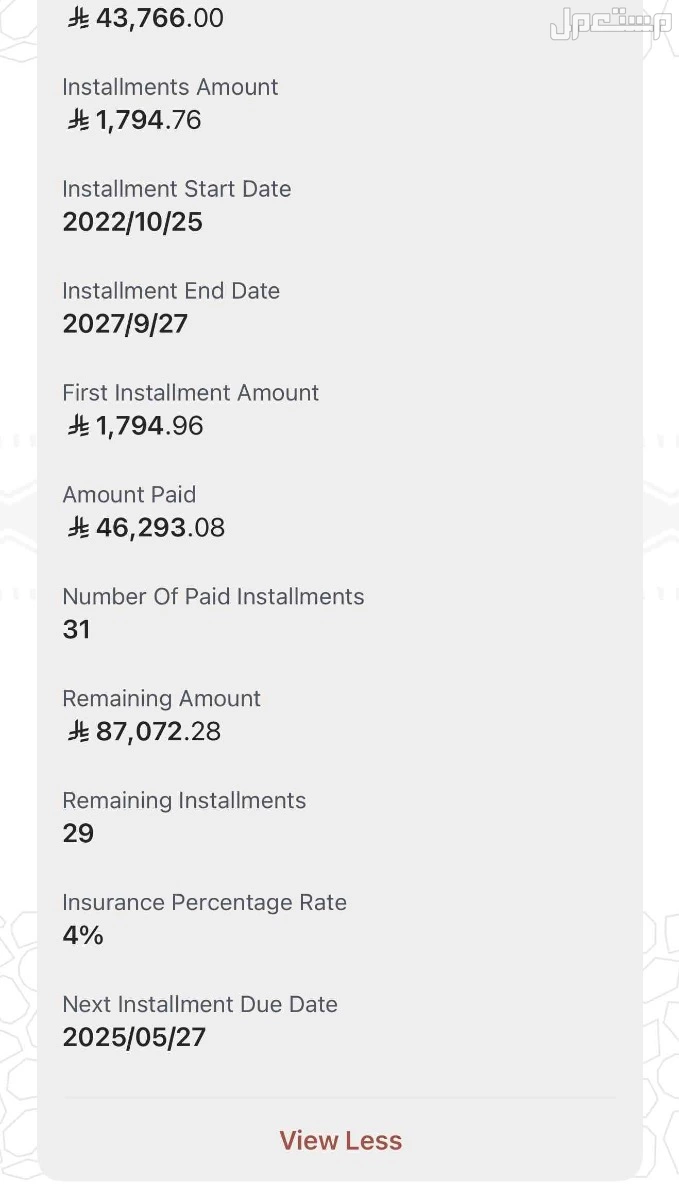Screen dimensions: 679x1200
Task: Select the 2025/05/27 next due date
Action: tap(134, 1038)
